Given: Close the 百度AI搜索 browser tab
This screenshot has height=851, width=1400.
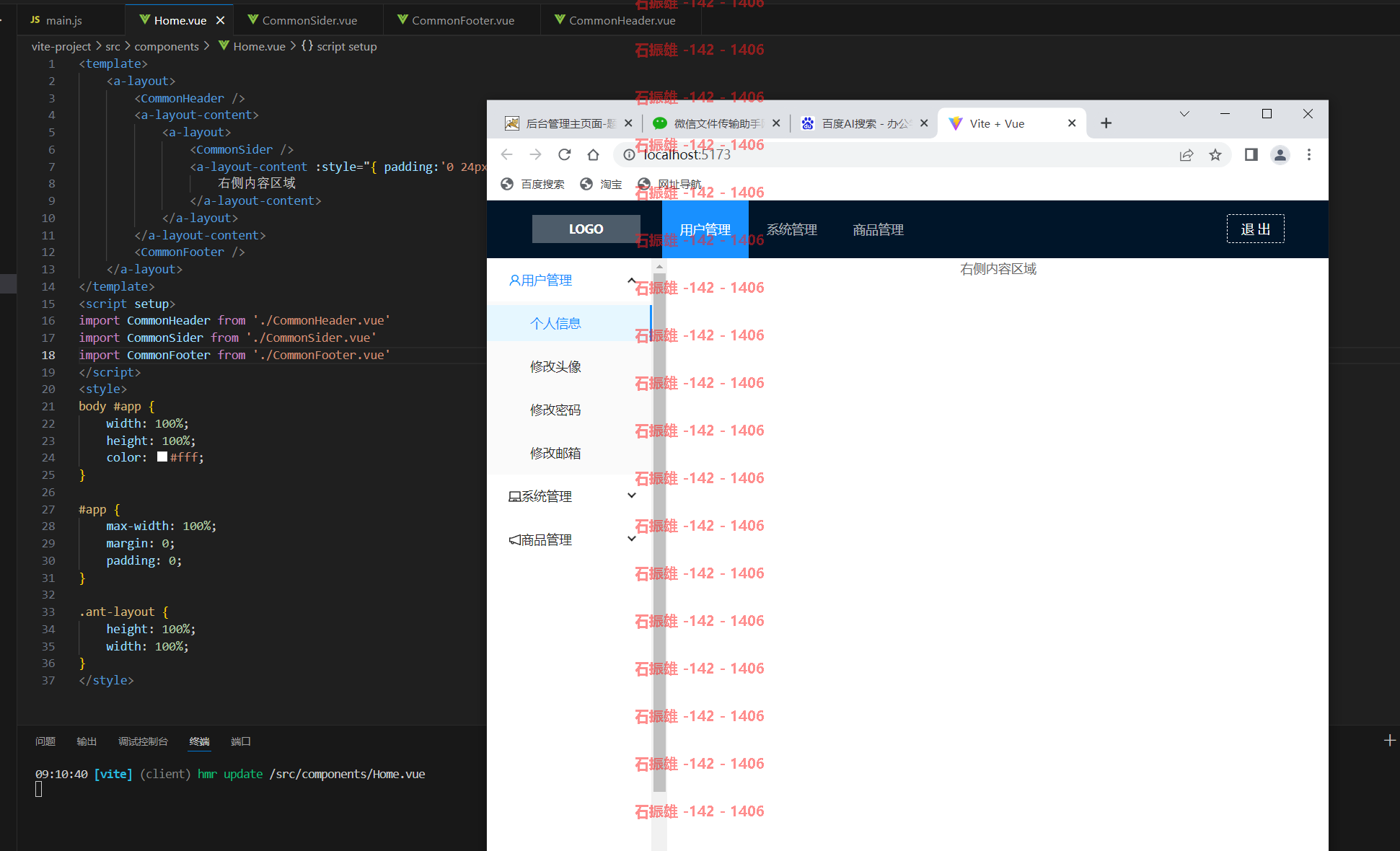Looking at the screenshot, I should coord(924,123).
